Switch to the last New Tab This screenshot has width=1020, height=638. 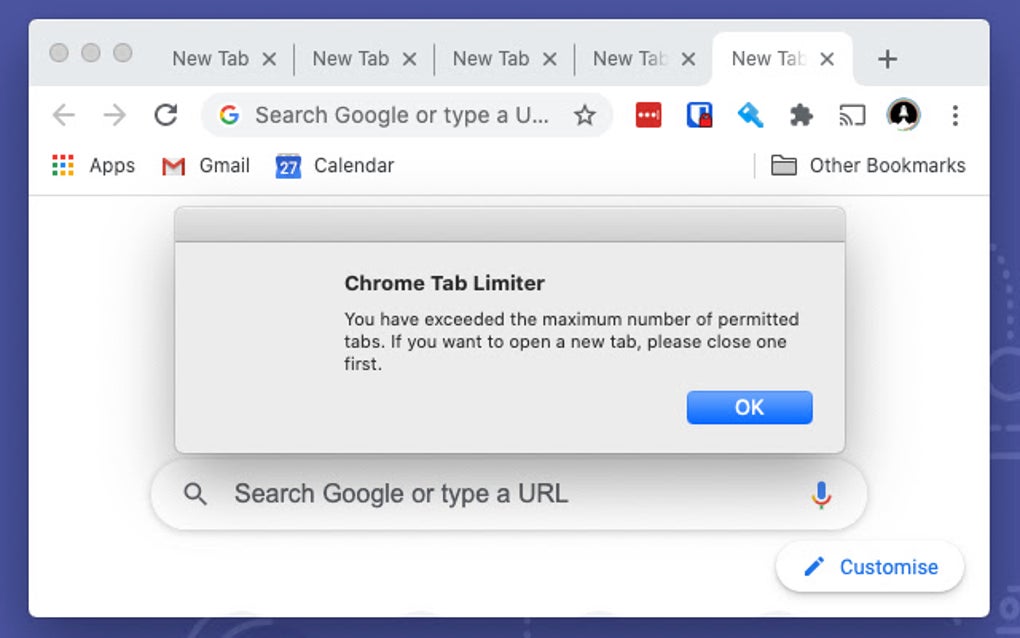click(770, 58)
